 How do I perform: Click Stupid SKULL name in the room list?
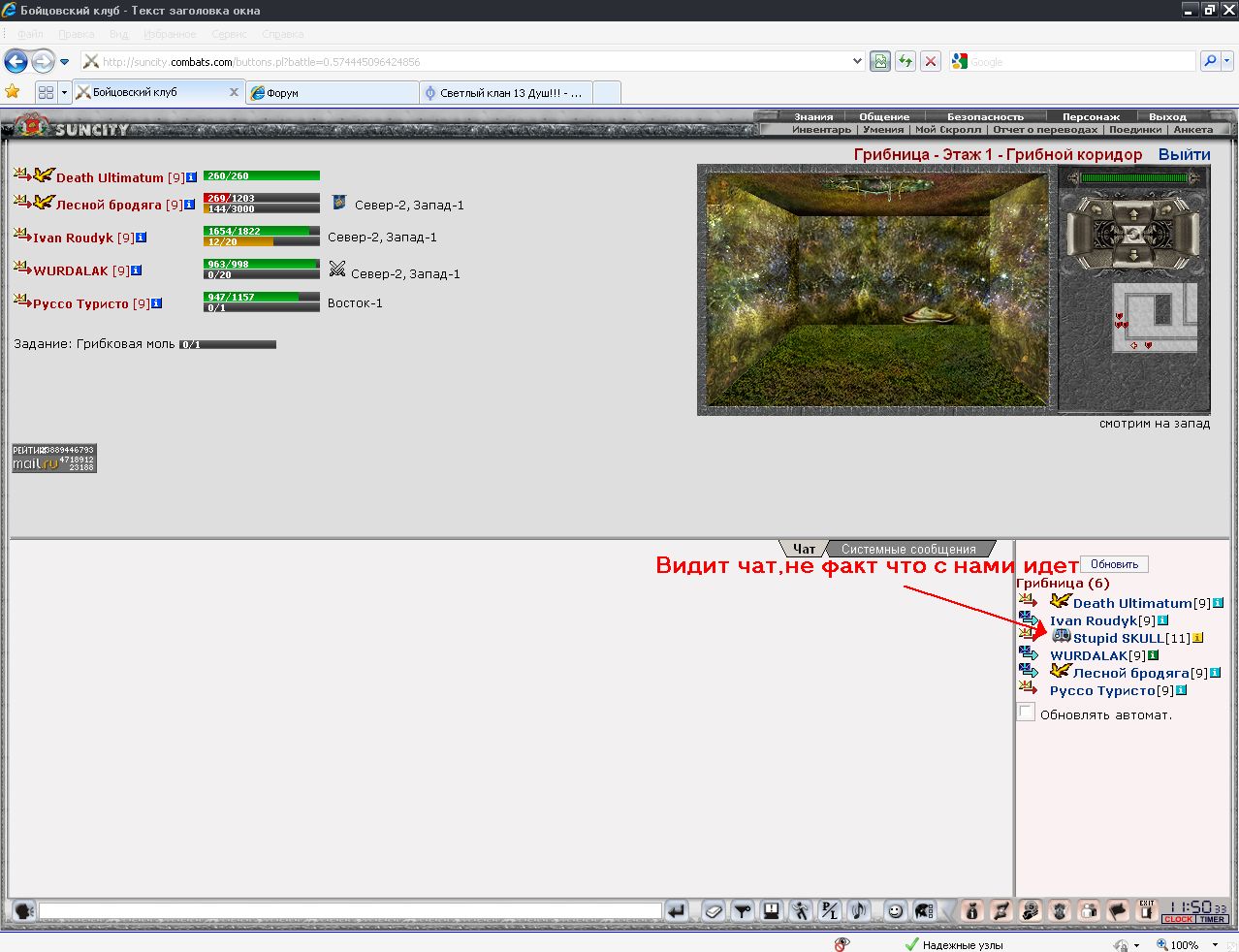(1119, 638)
